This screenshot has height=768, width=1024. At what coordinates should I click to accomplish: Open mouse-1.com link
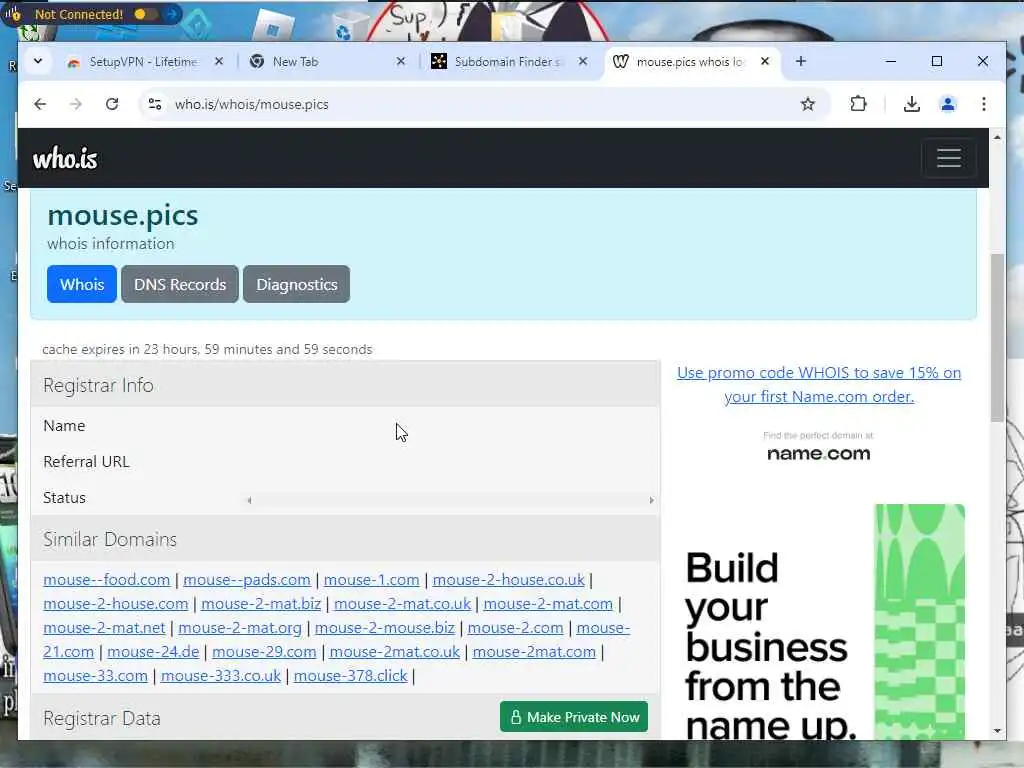click(372, 580)
